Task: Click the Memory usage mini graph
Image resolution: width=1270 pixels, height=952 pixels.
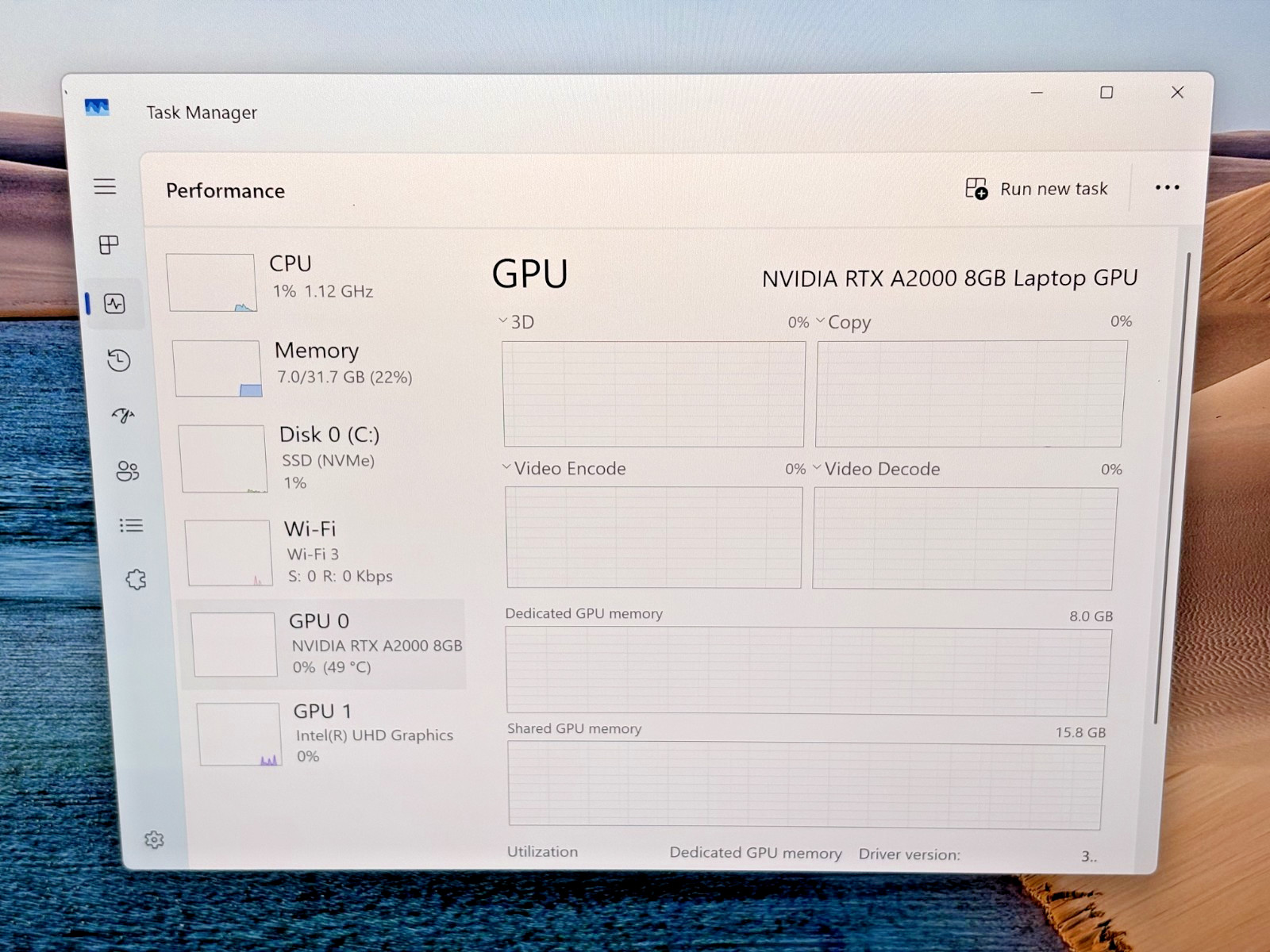Action: click(217, 369)
